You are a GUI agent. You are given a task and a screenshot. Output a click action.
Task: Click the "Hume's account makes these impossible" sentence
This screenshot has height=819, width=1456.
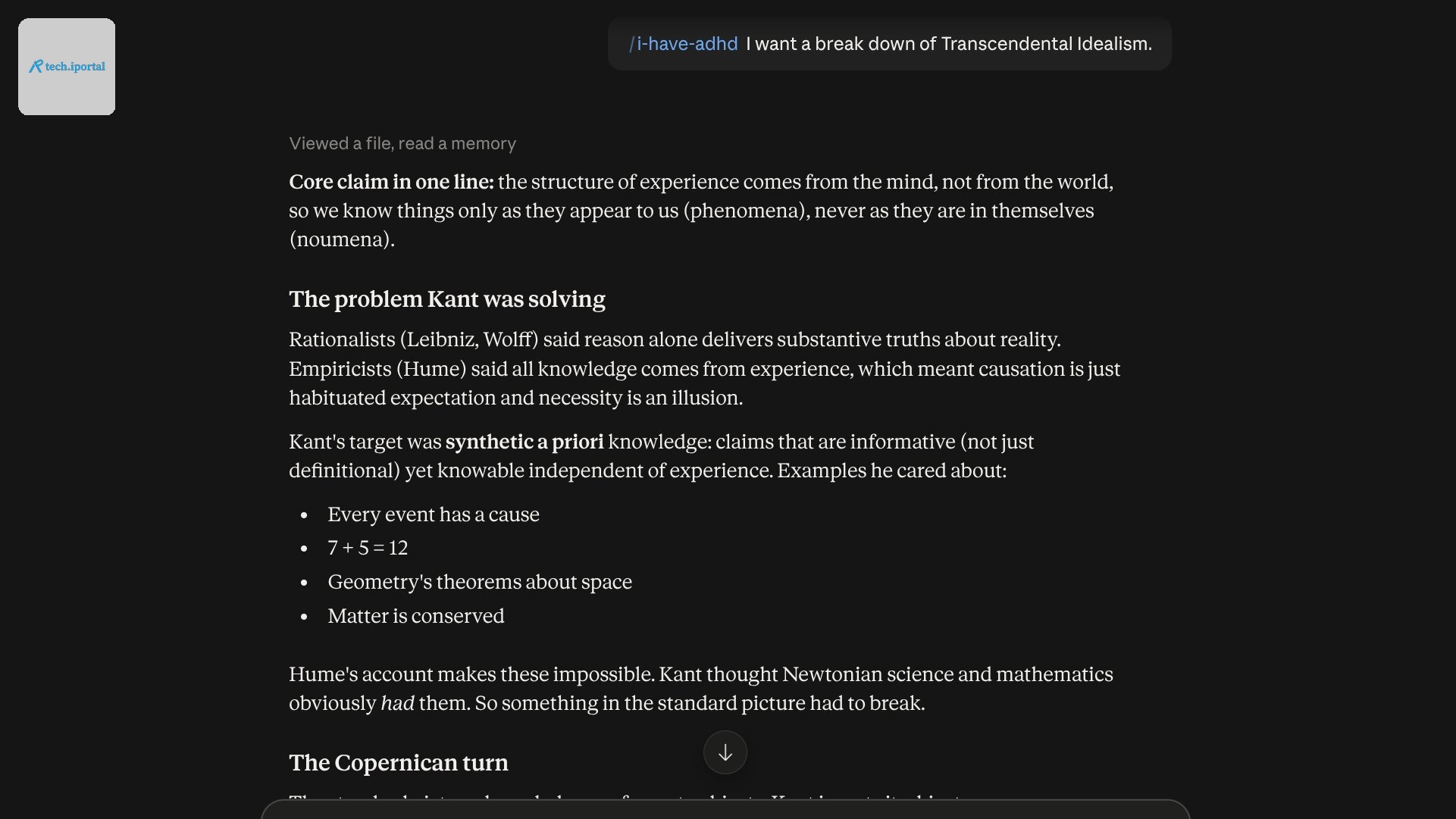pos(471,674)
